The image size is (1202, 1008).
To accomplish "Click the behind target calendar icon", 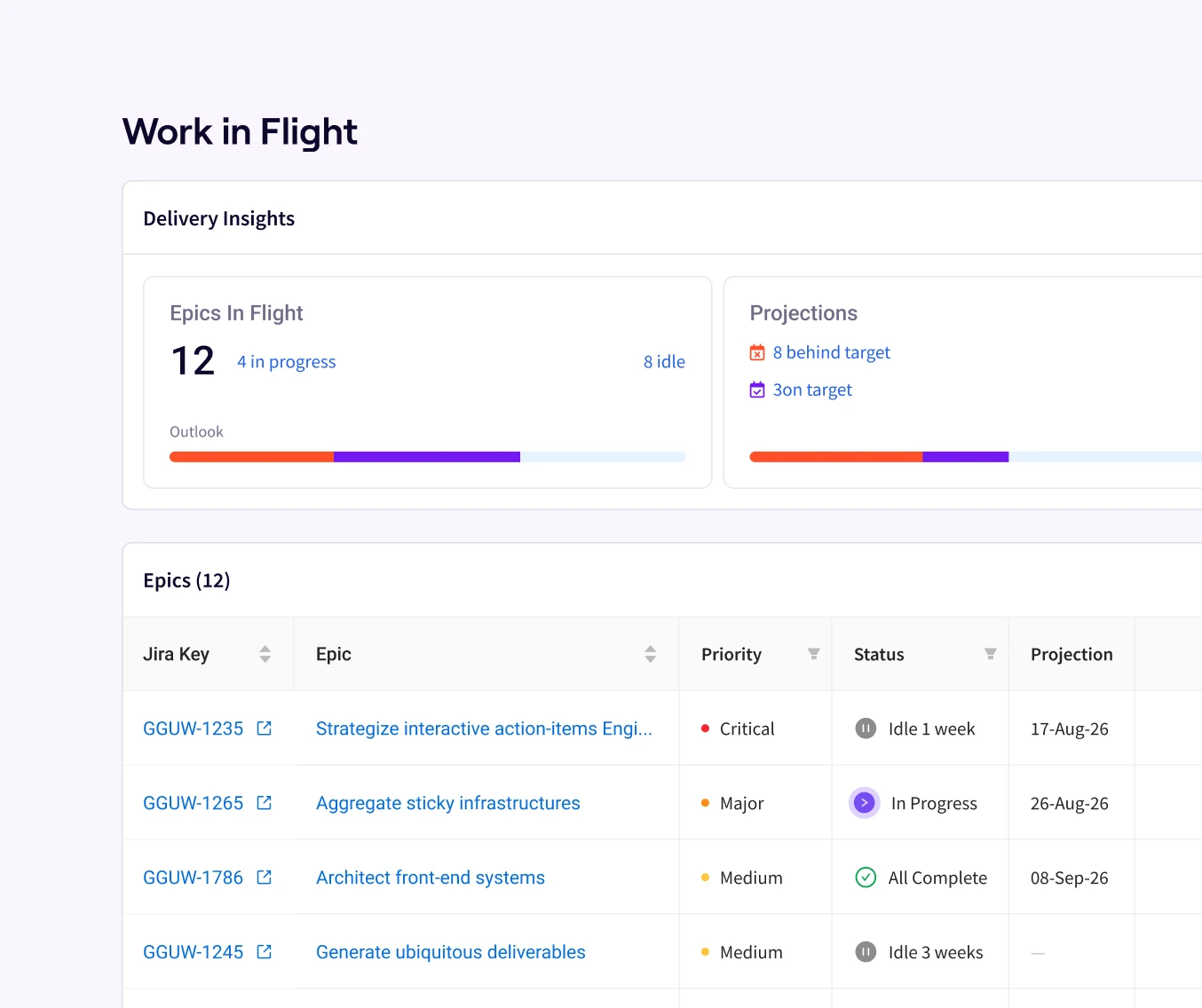I will pyautogui.click(x=757, y=353).
